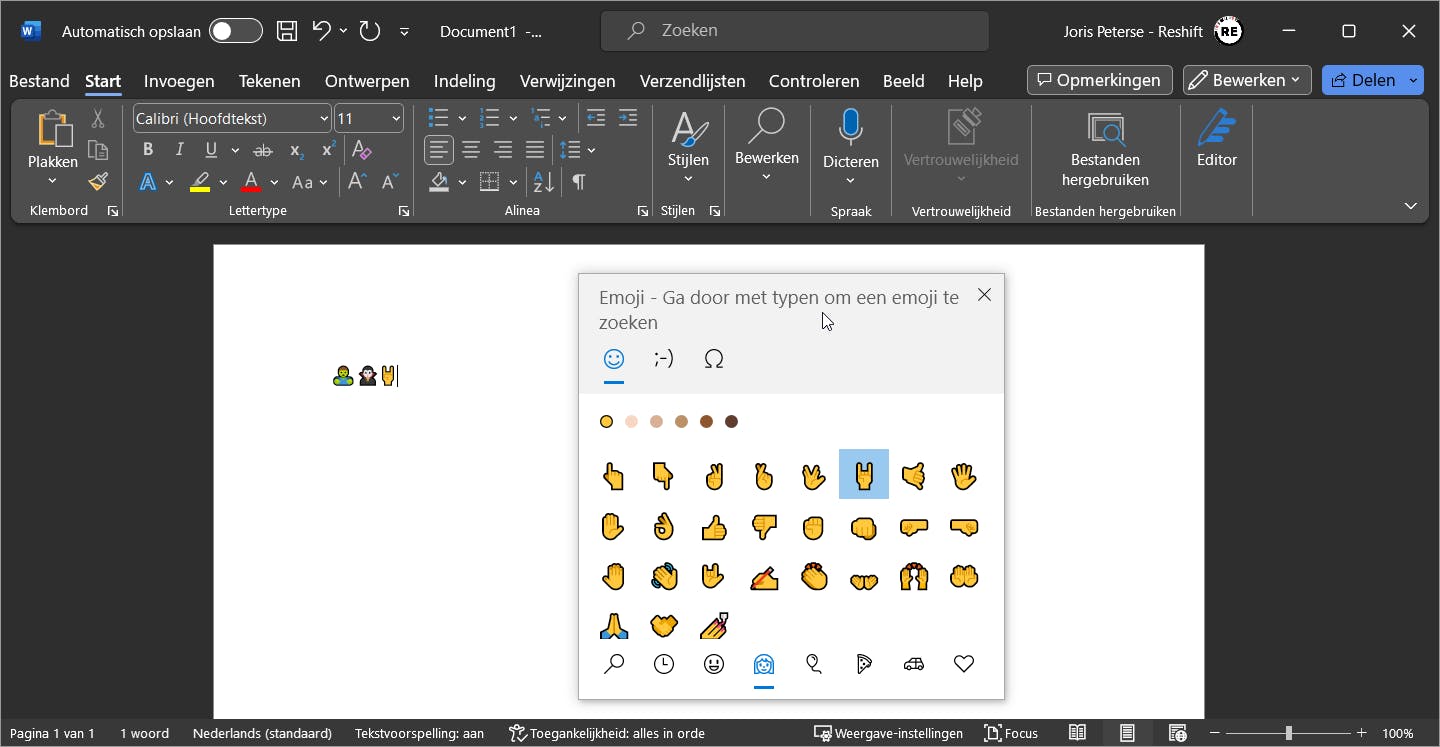Select the lightest skin tone swatch
Image resolution: width=1440 pixels, height=747 pixels.
coord(631,422)
